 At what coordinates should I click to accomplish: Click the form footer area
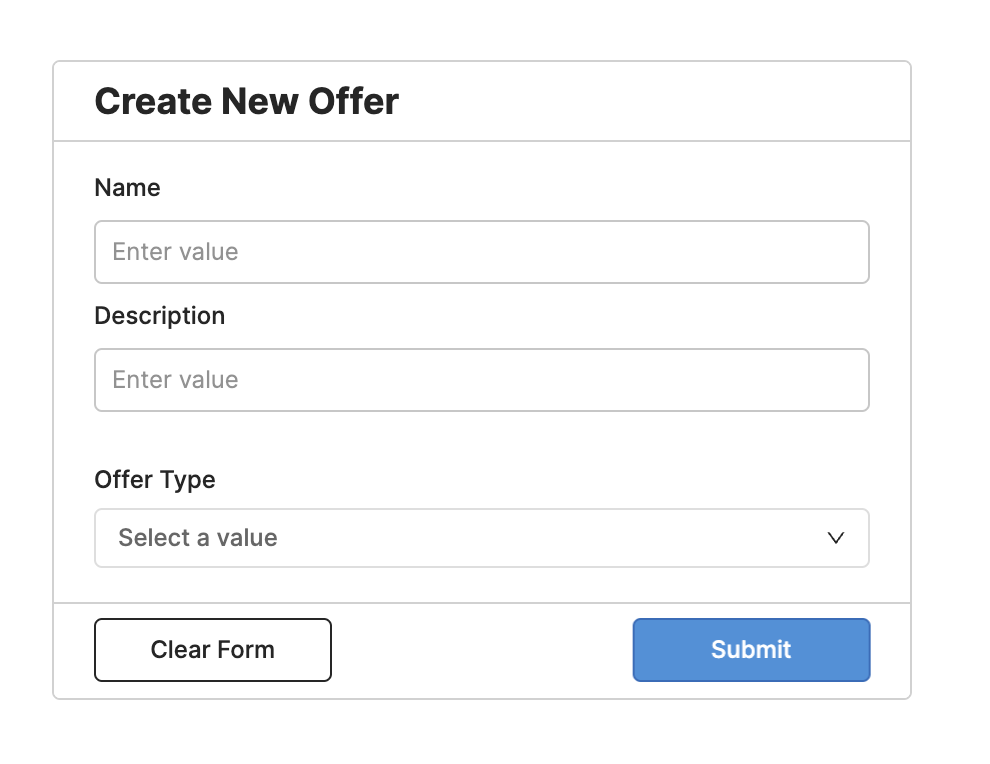tap(480, 649)
